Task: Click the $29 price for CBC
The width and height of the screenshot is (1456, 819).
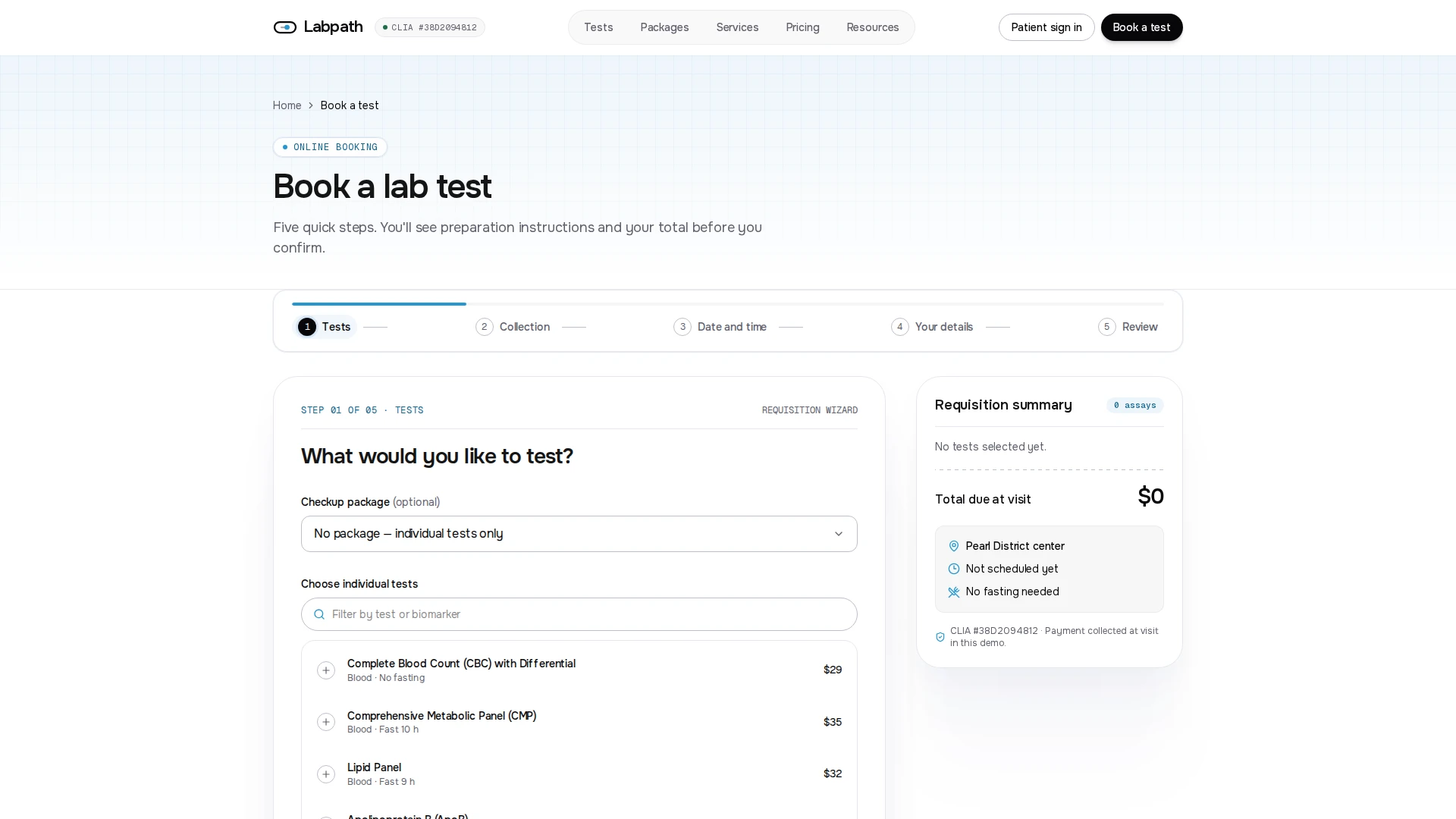Action: (833, 670)
